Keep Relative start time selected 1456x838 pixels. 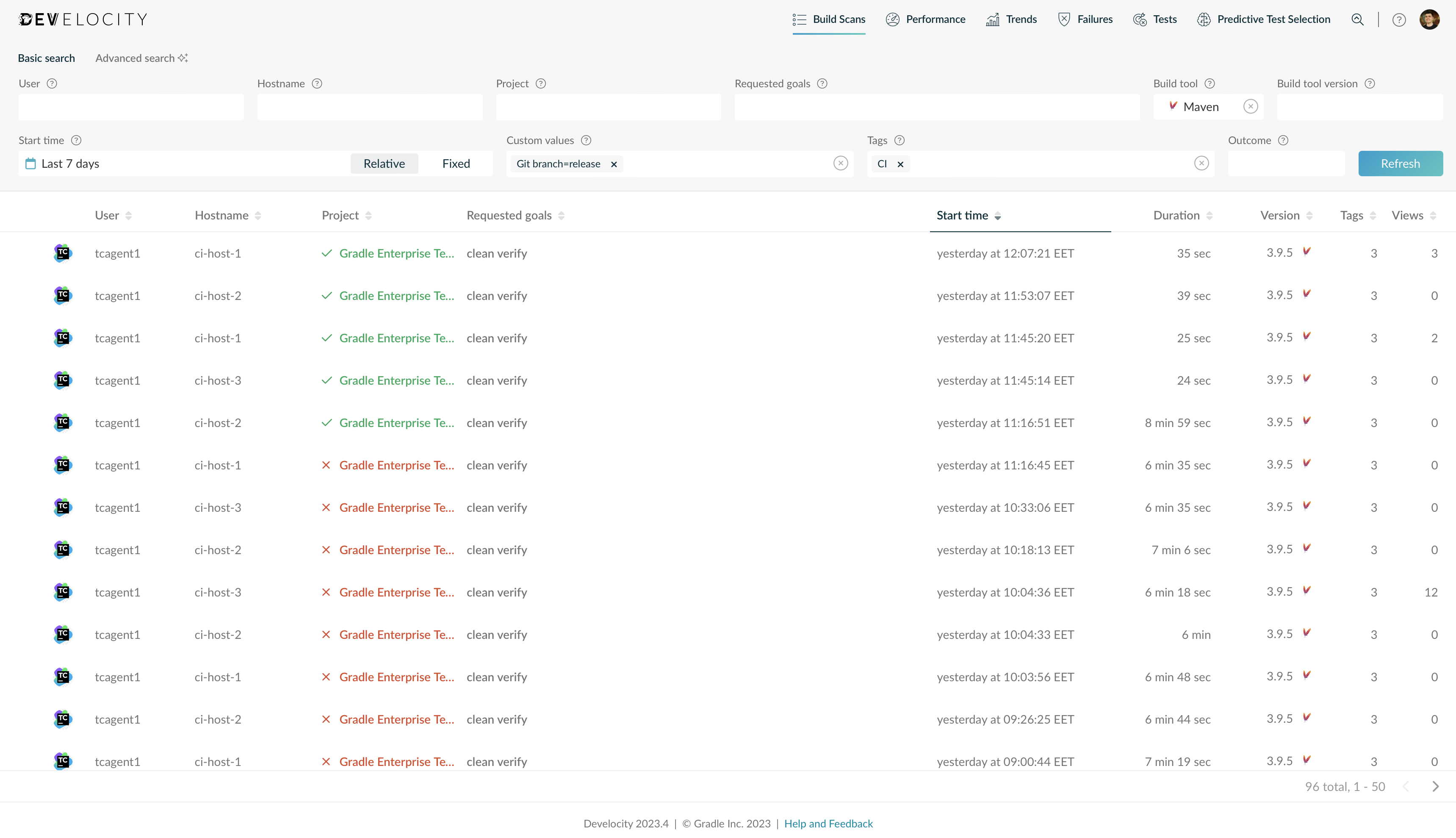pos(384,164)
